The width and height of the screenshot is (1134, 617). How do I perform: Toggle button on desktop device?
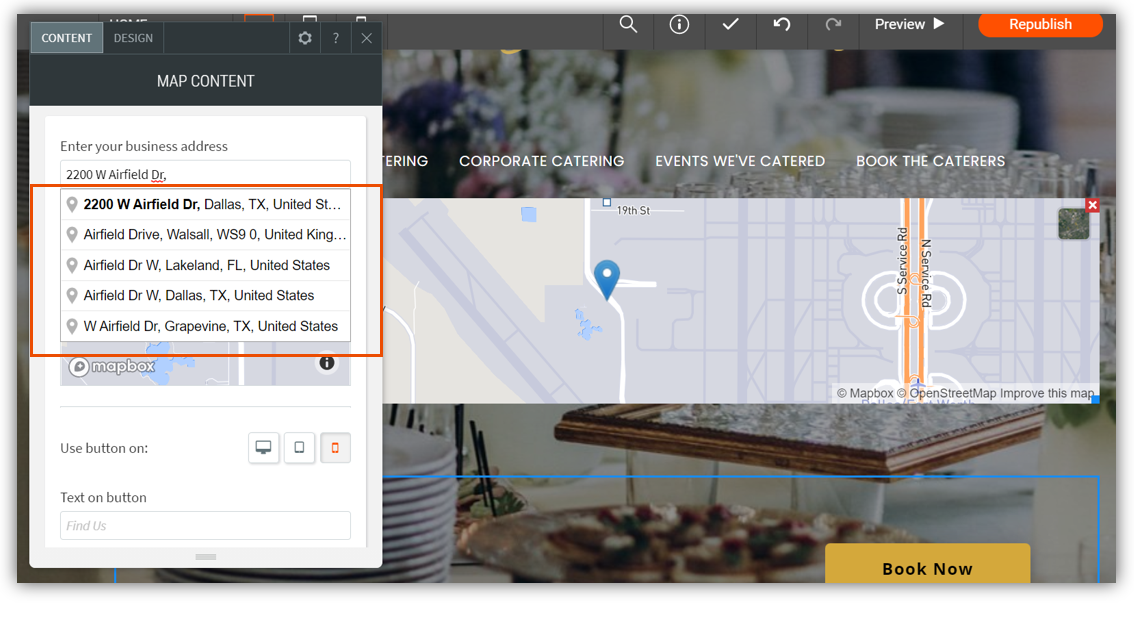click(x=264, y=448)
